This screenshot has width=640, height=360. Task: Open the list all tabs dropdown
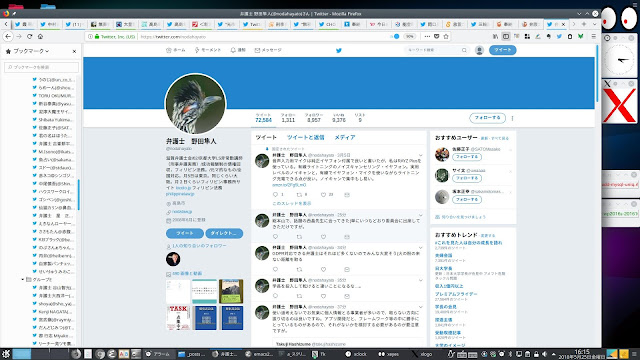point(594,24)
